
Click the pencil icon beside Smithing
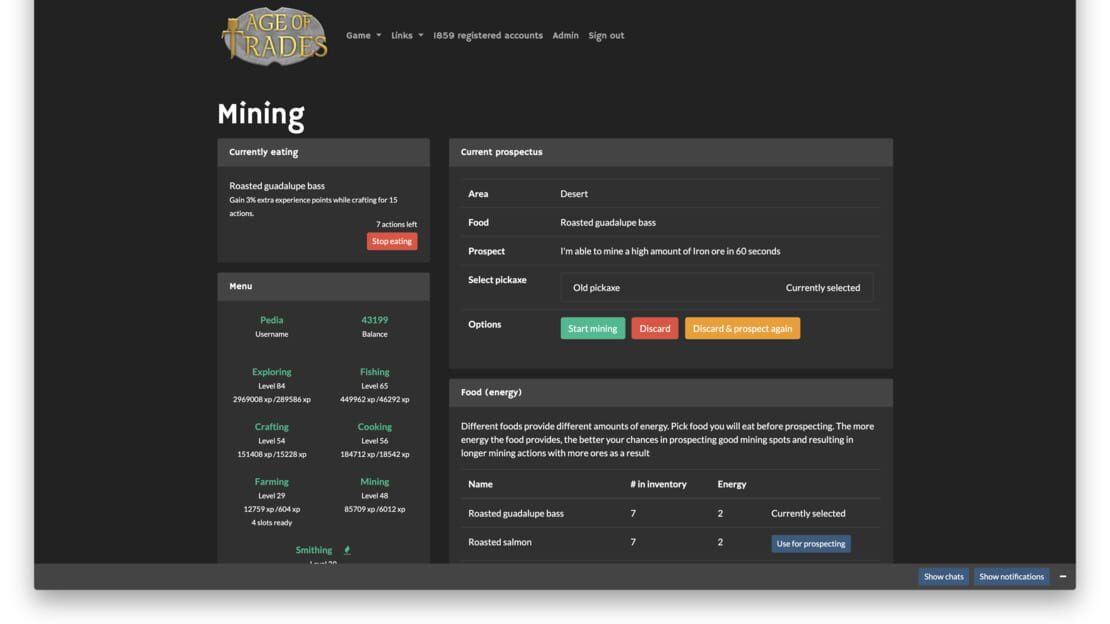(x=347, y=550)
